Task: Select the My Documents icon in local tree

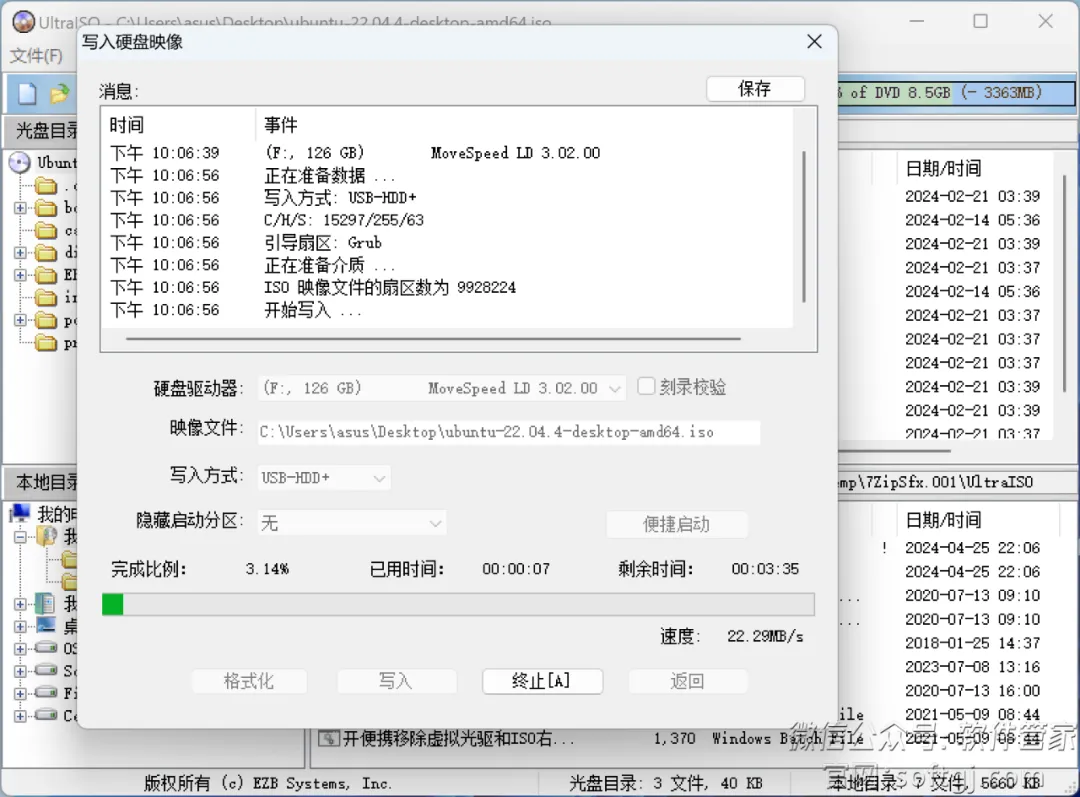Action: tap(45, 603)
